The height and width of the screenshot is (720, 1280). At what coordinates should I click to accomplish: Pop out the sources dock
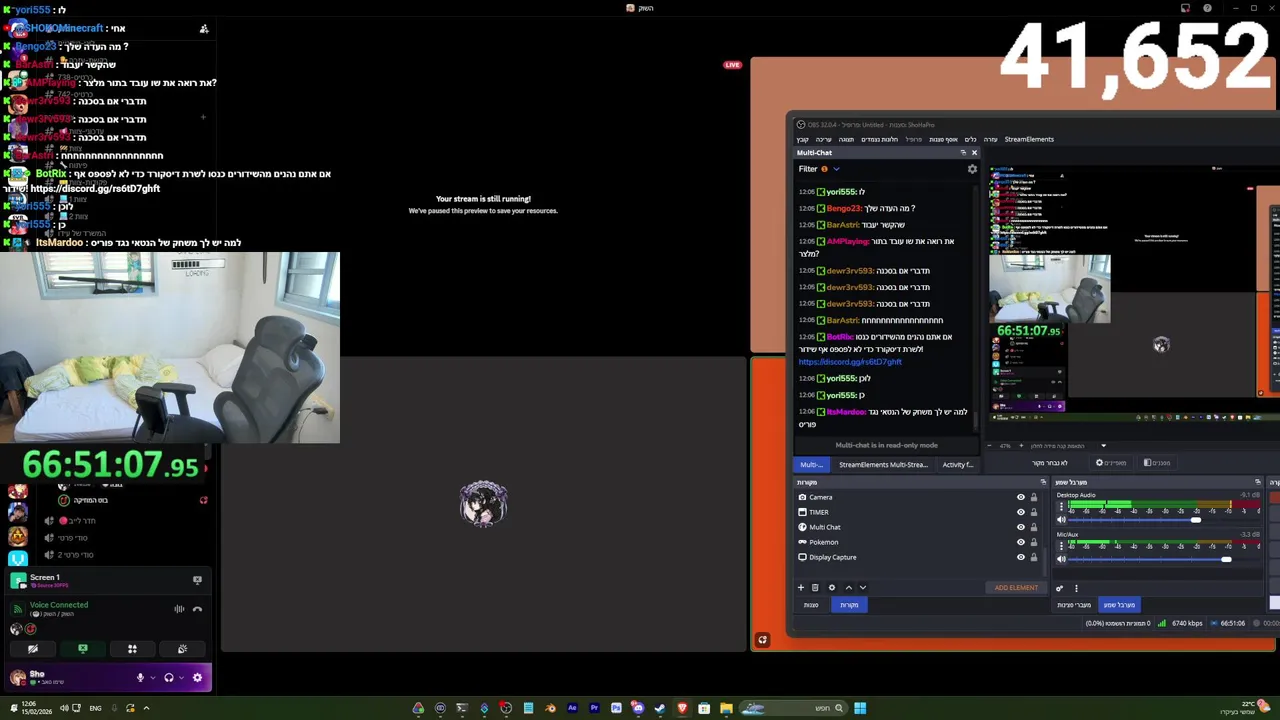pos(1043,482)
